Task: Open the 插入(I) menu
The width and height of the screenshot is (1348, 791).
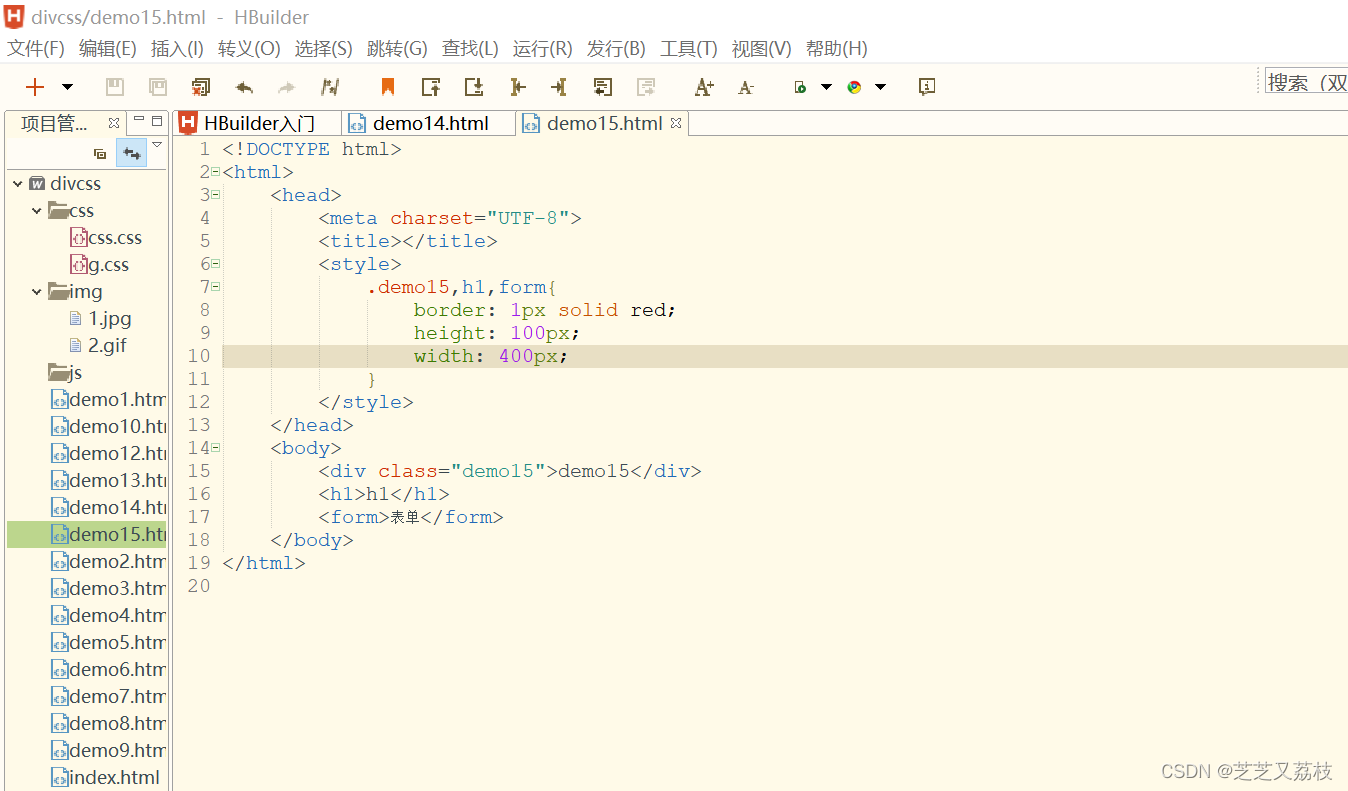Action: pos(177,48)
